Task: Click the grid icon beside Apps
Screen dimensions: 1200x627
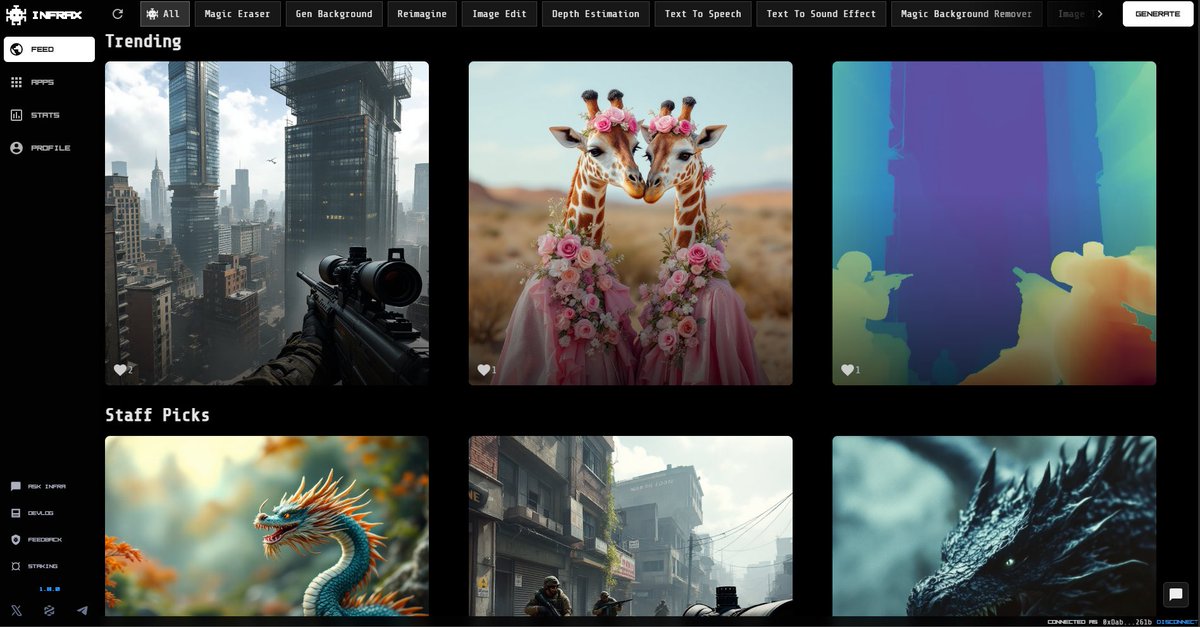Action: tap(16, 82)
